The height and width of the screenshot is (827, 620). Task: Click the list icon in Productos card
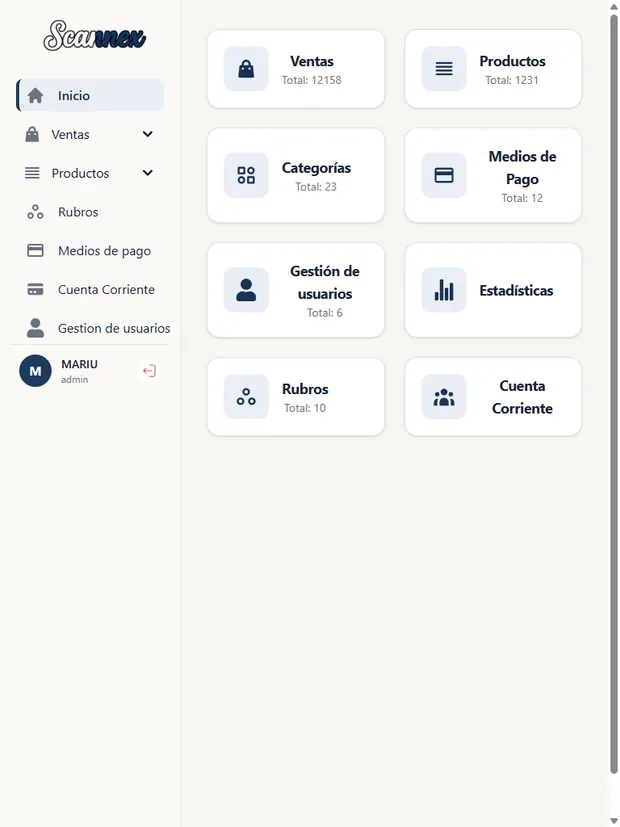[x=444, y=69]
